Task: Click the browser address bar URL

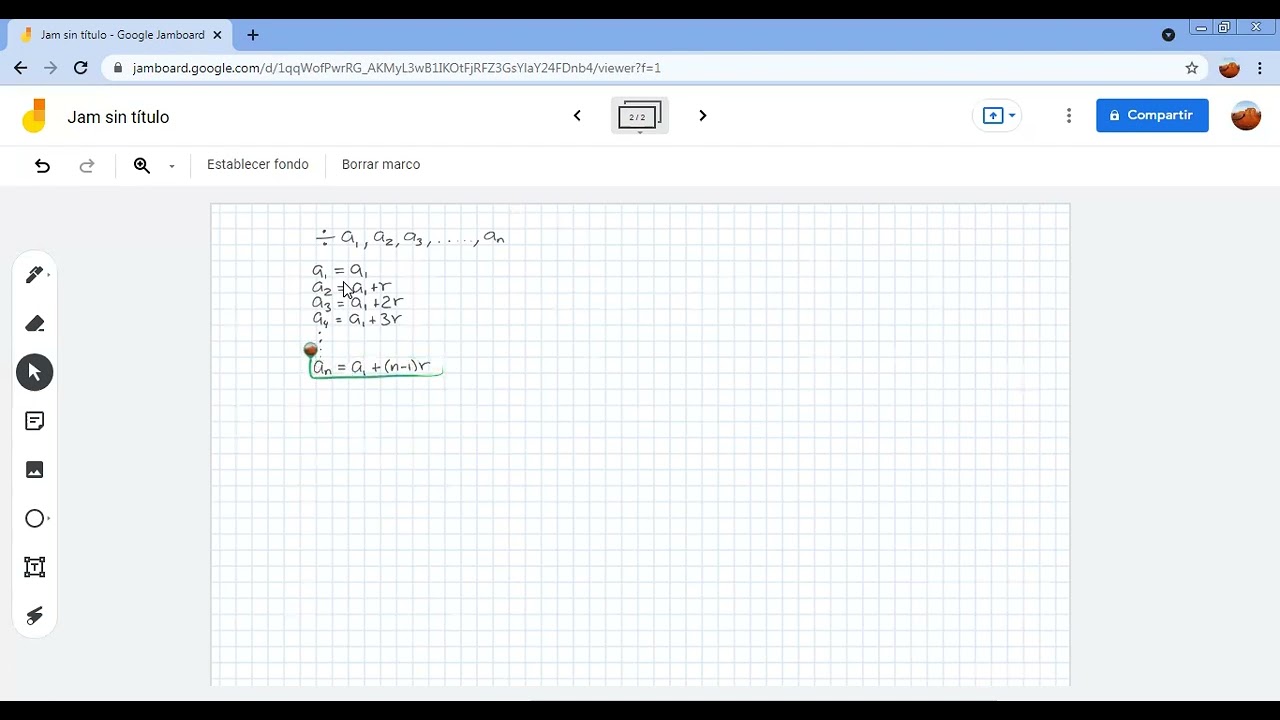Action: (x=397, y=68)
